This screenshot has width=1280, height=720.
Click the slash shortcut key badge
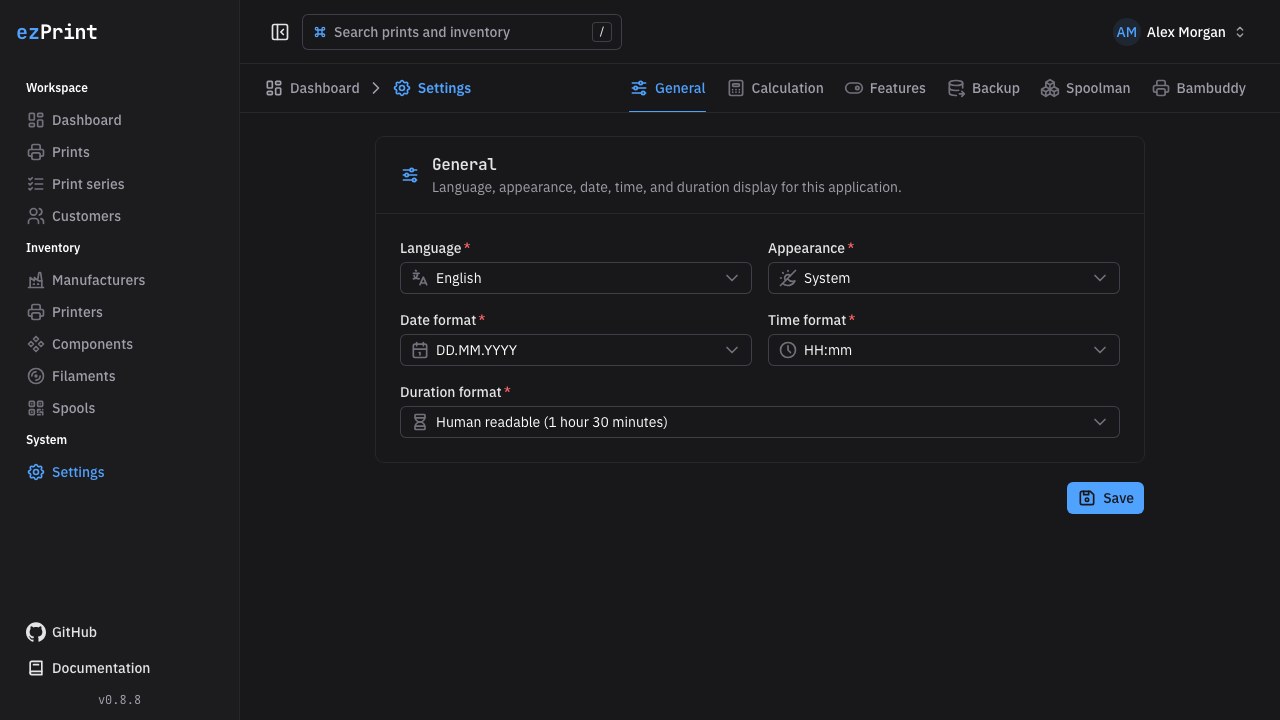601,32
